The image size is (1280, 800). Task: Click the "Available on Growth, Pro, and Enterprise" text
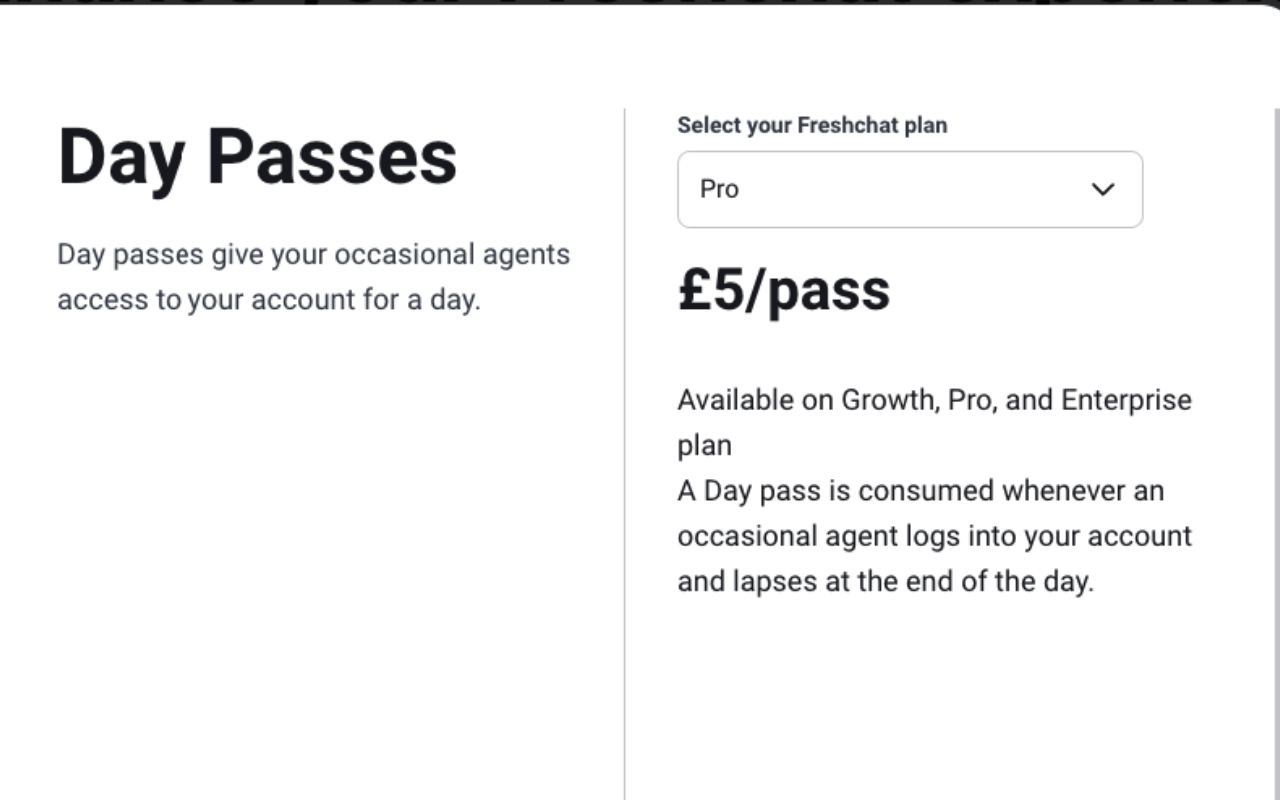(934, 400)
